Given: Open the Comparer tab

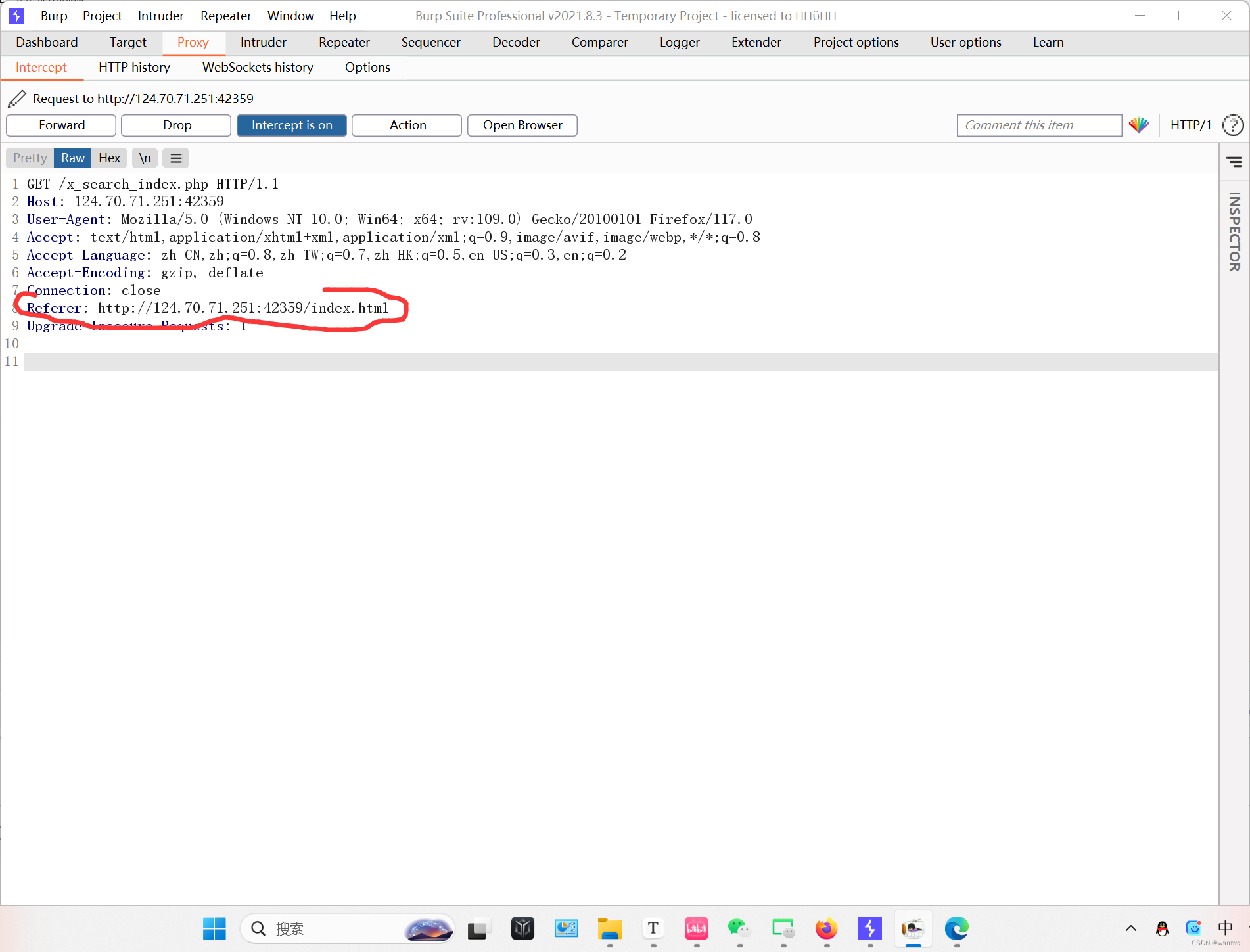Looking at the screenshot, I should (599, 42).
